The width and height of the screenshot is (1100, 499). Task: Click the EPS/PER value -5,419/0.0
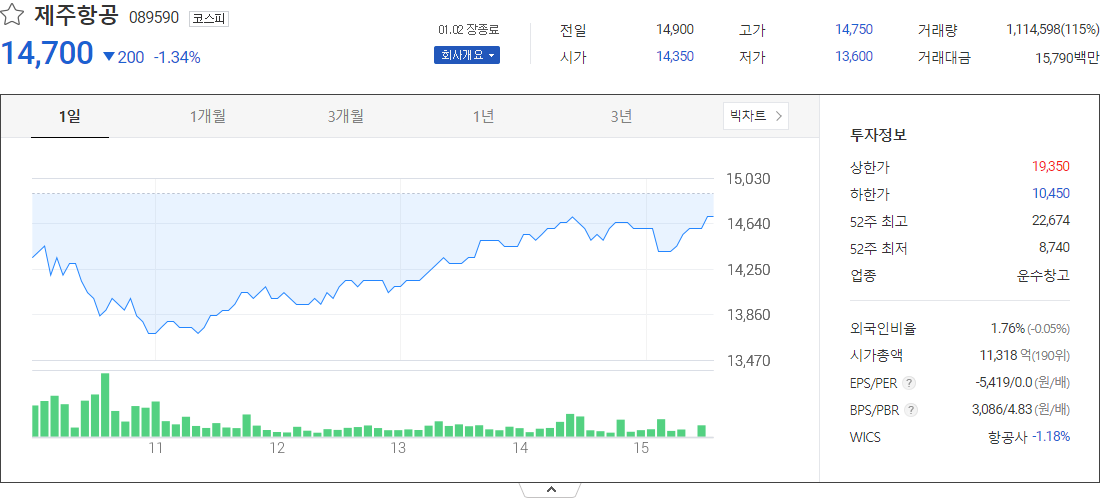pyautogui.click(x=1006, y=382)
